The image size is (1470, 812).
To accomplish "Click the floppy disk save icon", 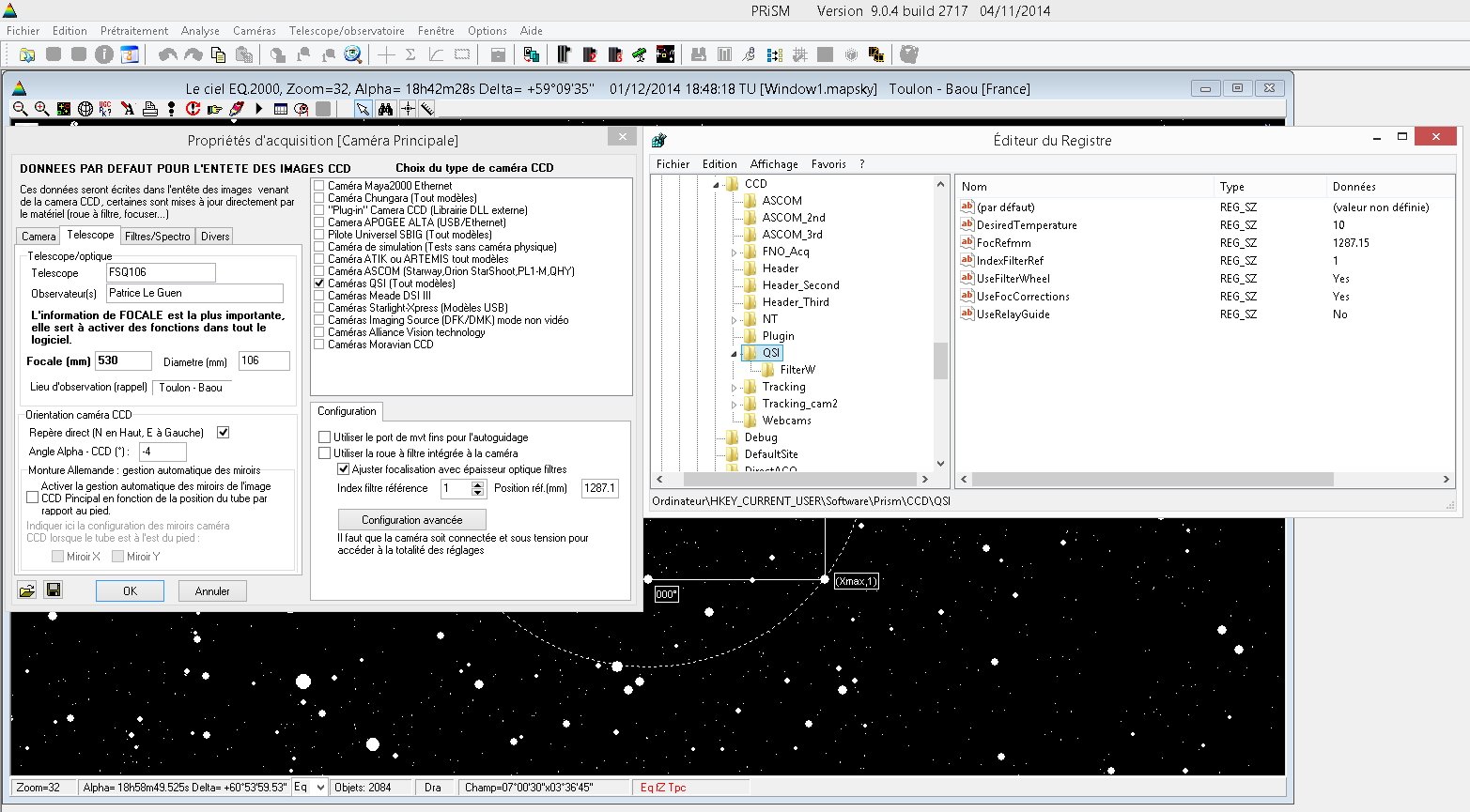I will click(54, 590).
